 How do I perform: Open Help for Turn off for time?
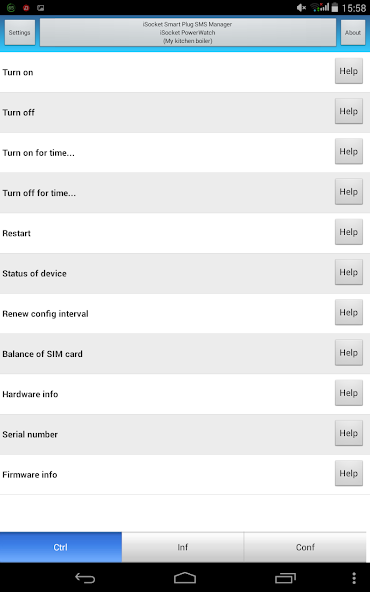coord(348,192)
